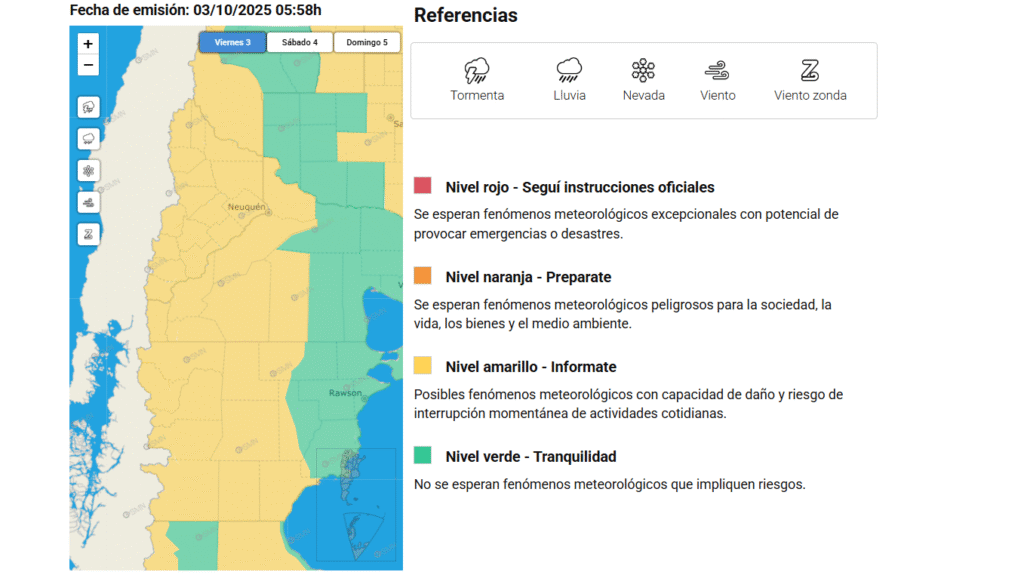Click the Lluvia icon in Referencias
This screenshot has width=1024, height=575.
(569, 70)
